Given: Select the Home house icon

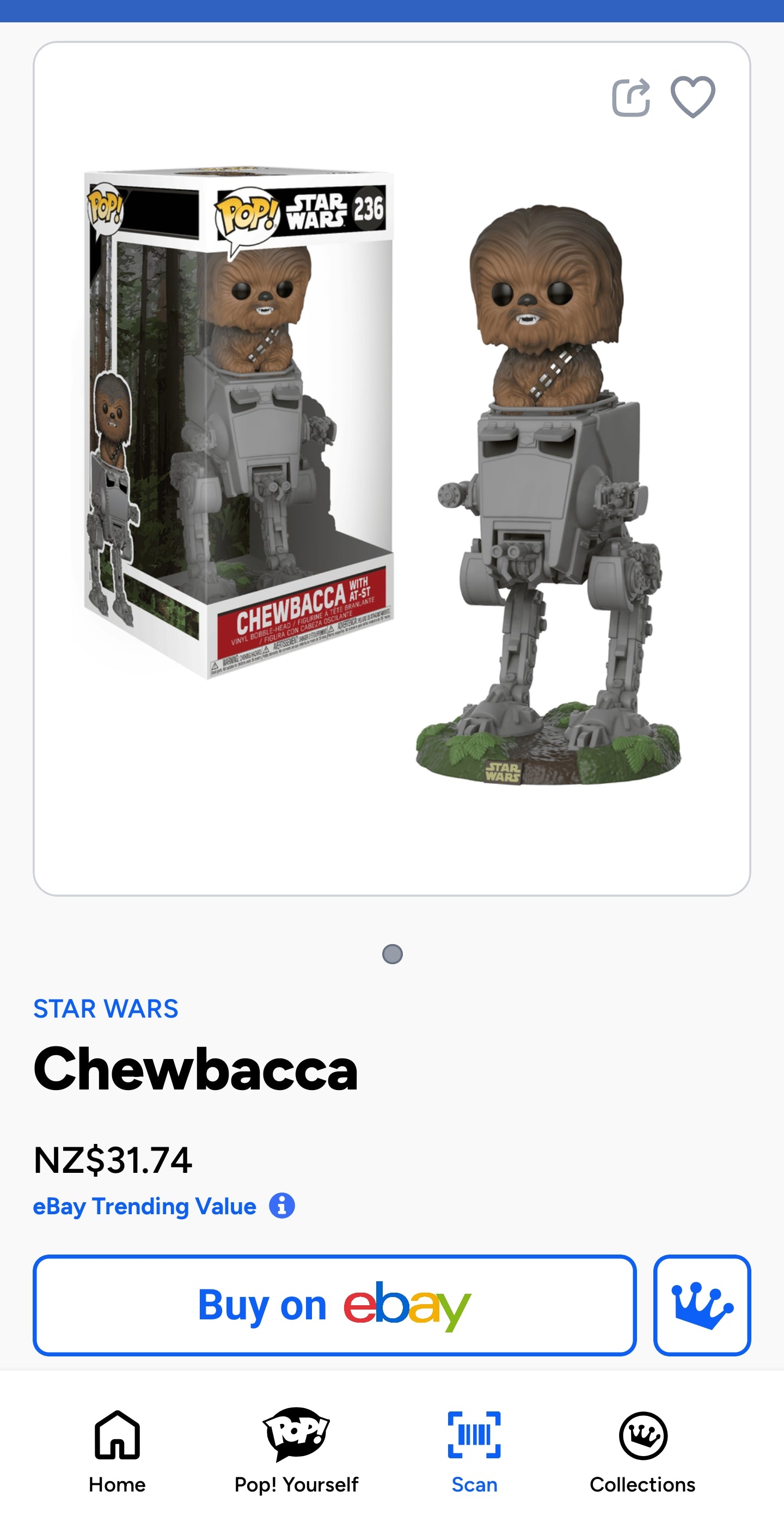Looking at the screenshot, I should tap(117, 1435).
